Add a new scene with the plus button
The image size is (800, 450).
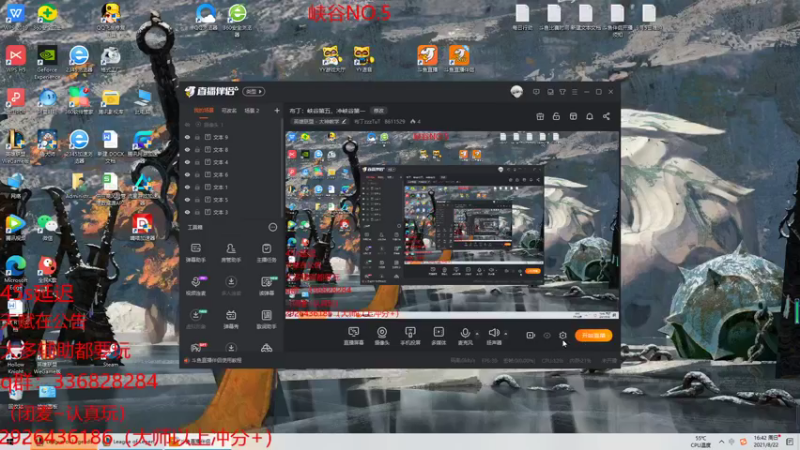(x=277, y=110)
